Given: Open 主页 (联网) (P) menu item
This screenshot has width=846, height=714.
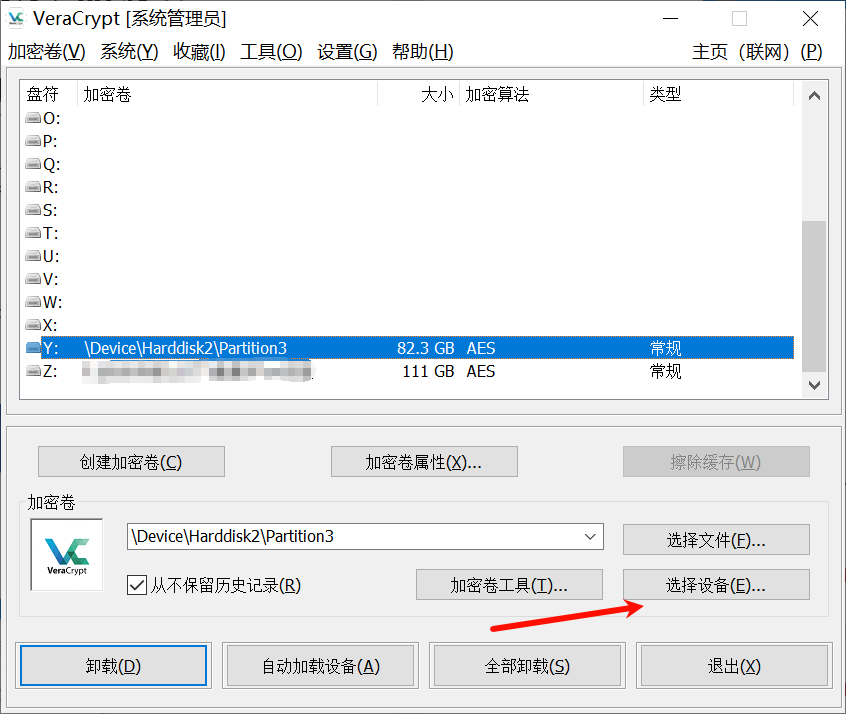Looking at the screenshot, I should [757, 52].
